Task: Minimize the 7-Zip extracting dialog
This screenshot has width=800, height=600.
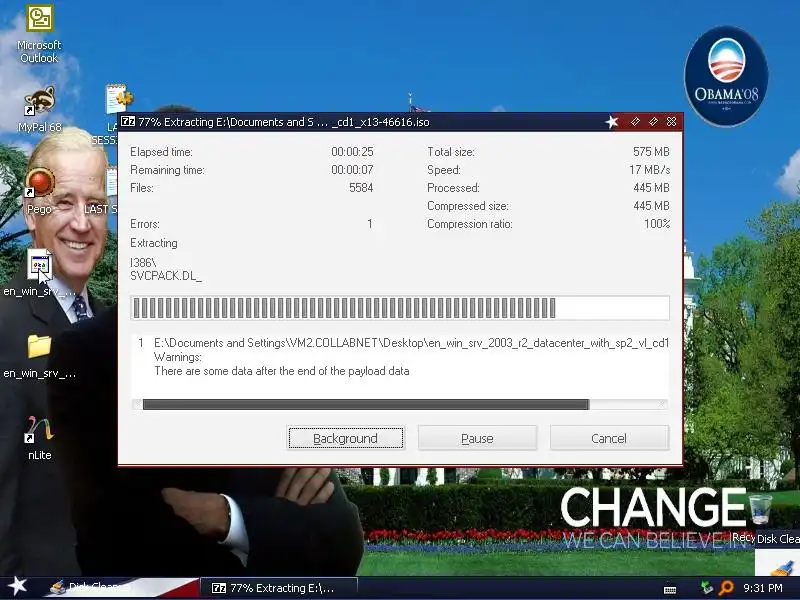Action: pyautogui.click(x=635, y=121)
